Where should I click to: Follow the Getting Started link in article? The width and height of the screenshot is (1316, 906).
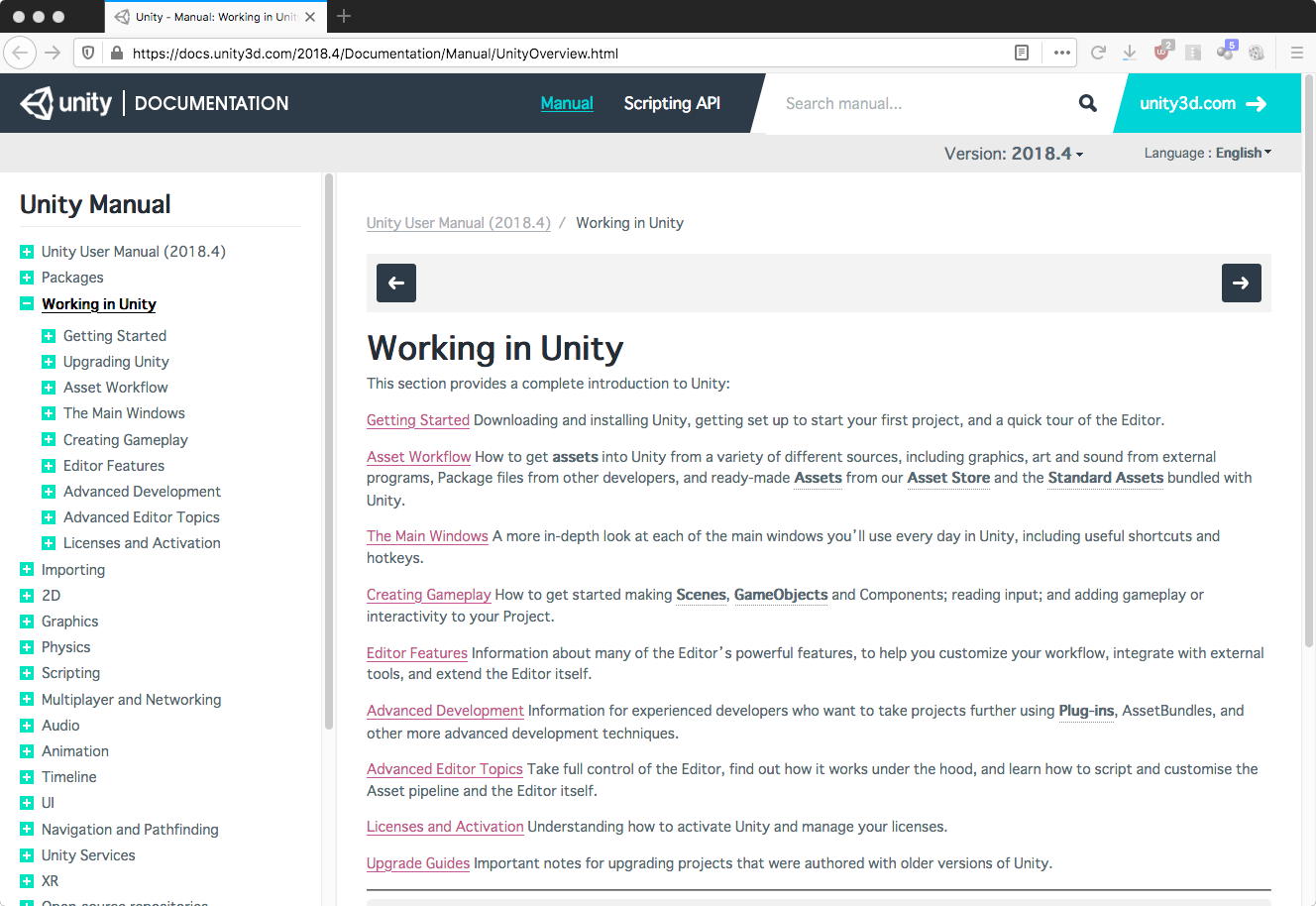coord(418,420)
